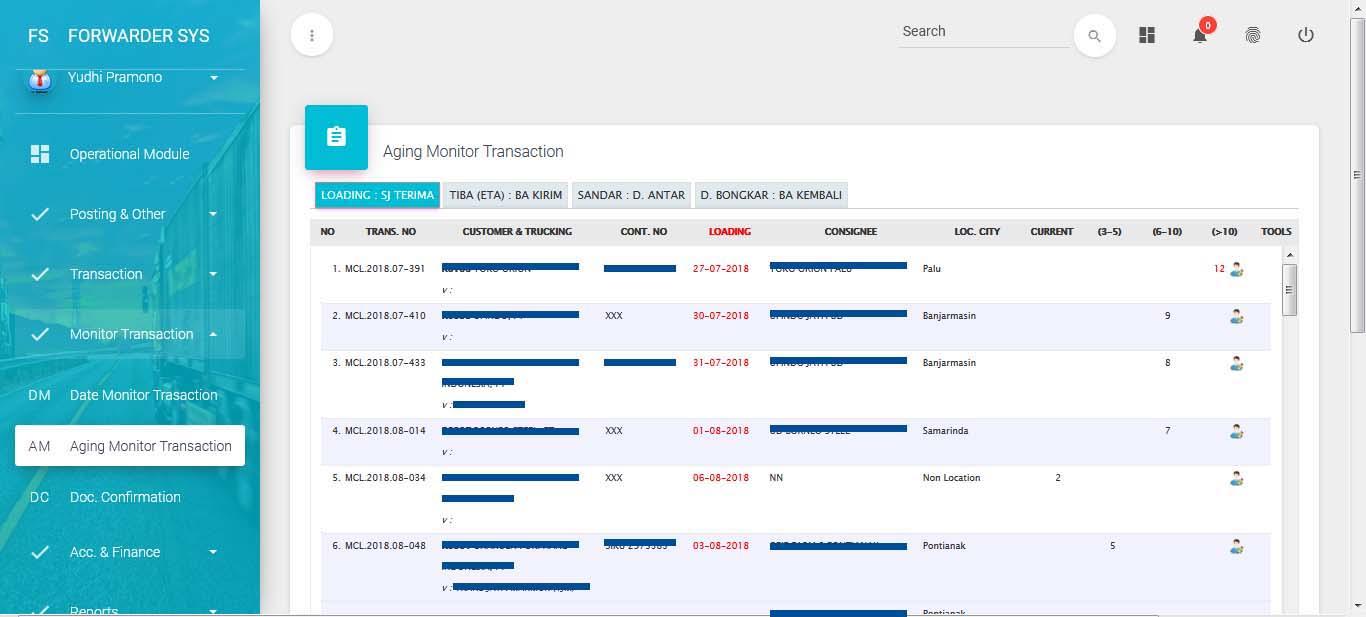The image size is (1366, 617).
Task: Click user tool icon for MCL.2018.08-014
Action: point(1237,431)
